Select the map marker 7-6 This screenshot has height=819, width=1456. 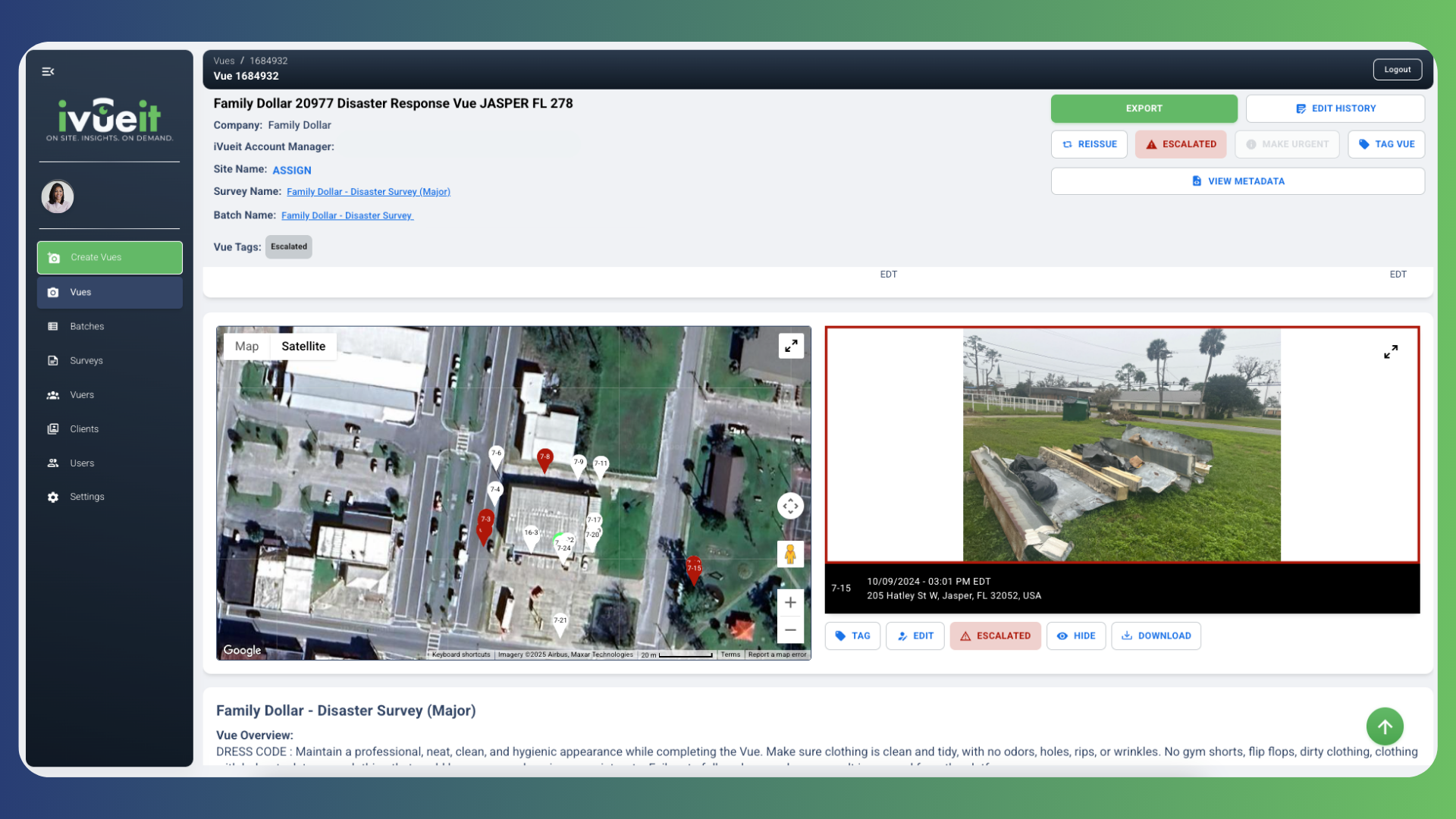(496, 456)
